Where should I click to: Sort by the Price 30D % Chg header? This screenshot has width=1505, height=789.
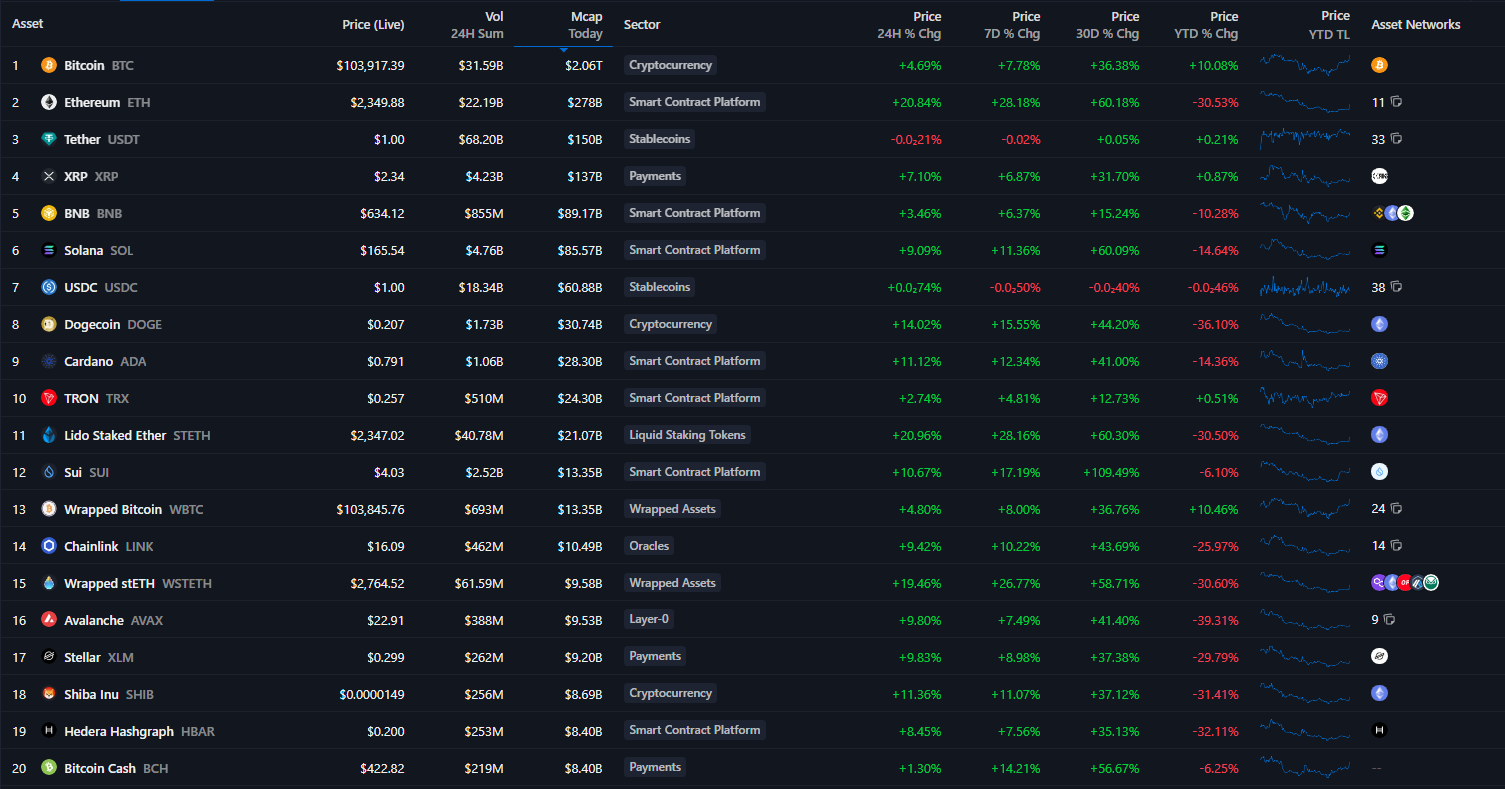point(1107,25)
